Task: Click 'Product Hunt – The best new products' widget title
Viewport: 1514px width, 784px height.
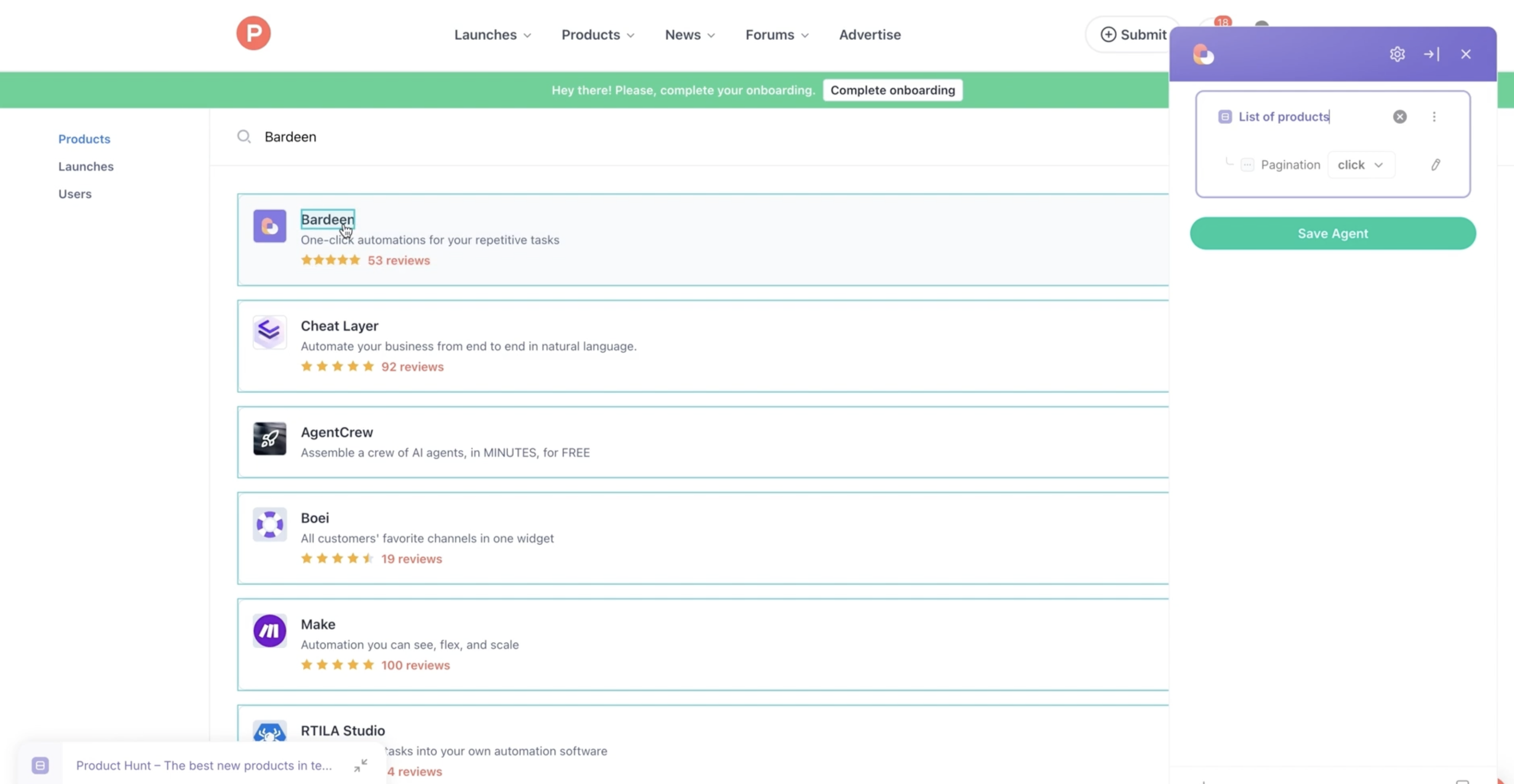Action: (203, 766)
